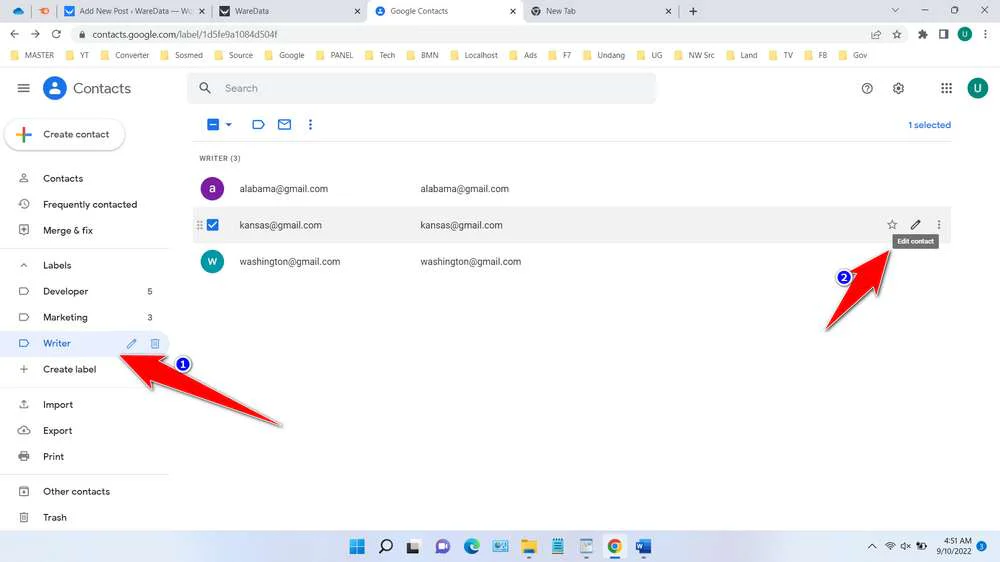Viewport: 1000px width, 562px height.
Task: Toggle the select-all checkbox in toolbar
Action: (212, 125)
